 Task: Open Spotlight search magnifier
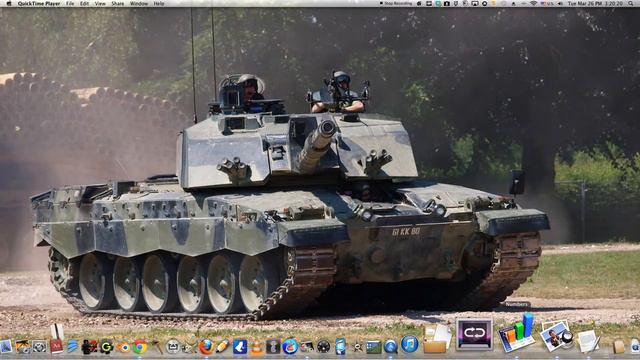click(631, 3)
